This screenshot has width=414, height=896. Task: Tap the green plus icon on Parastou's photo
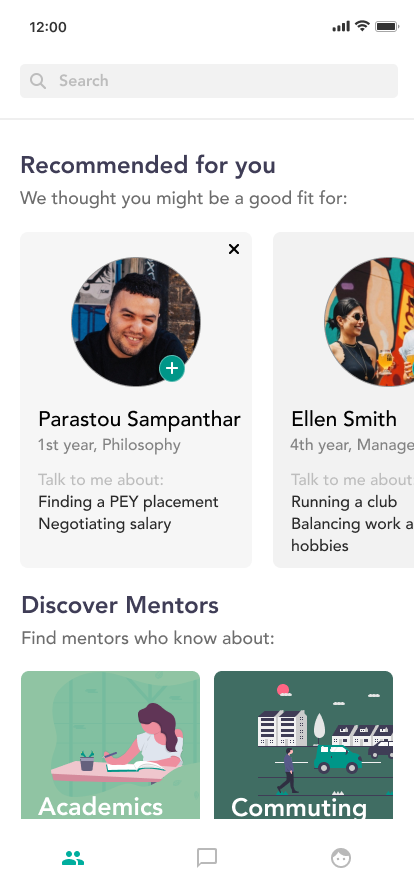(x=172, y=369)
